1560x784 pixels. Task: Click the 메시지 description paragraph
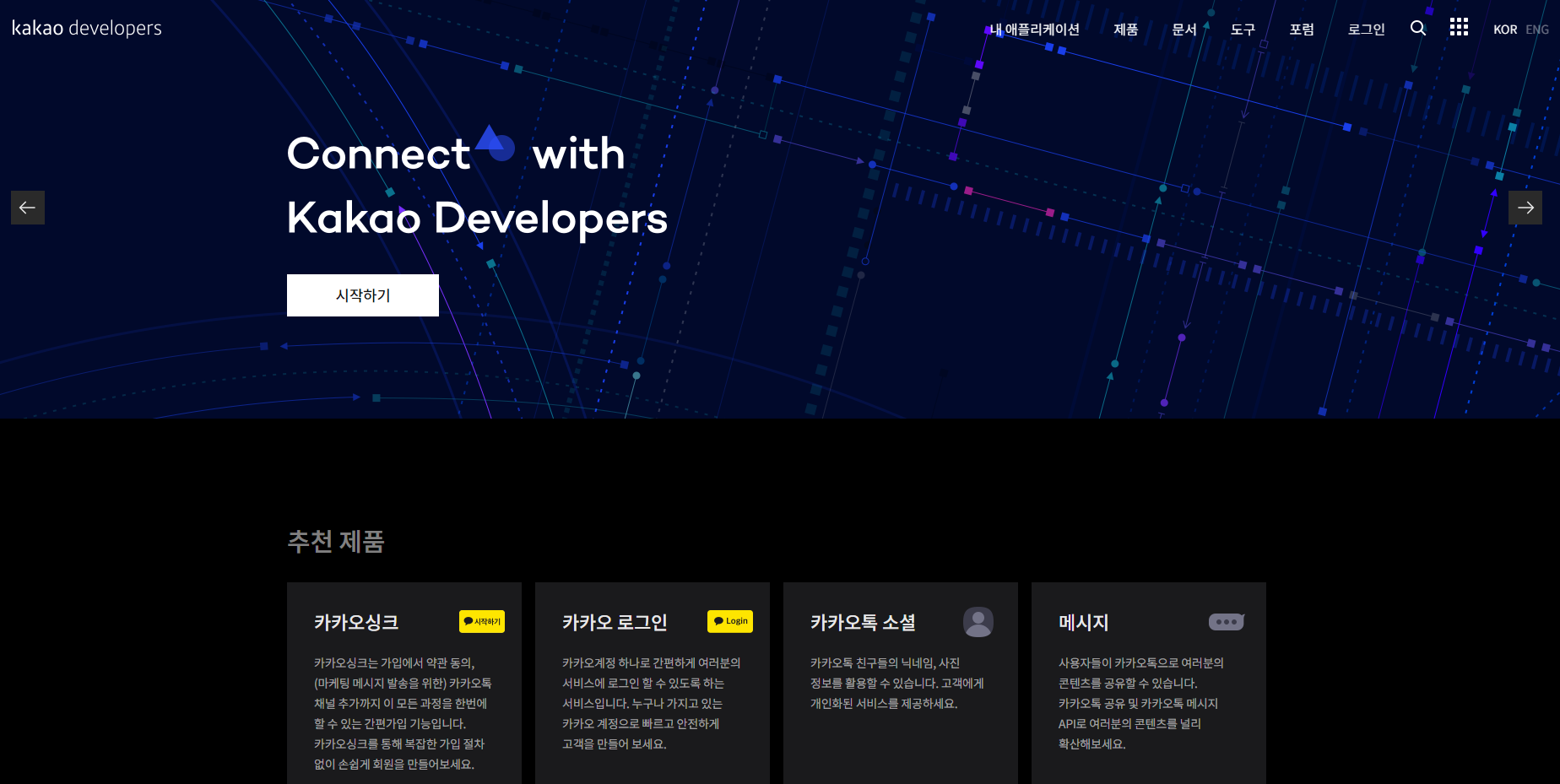pos(1141,704)
